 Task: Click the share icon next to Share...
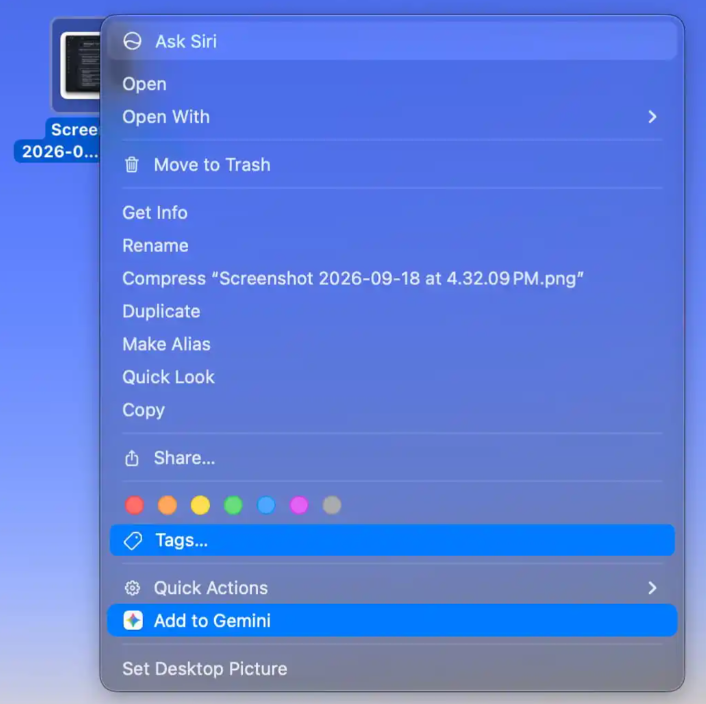(131, 458)
